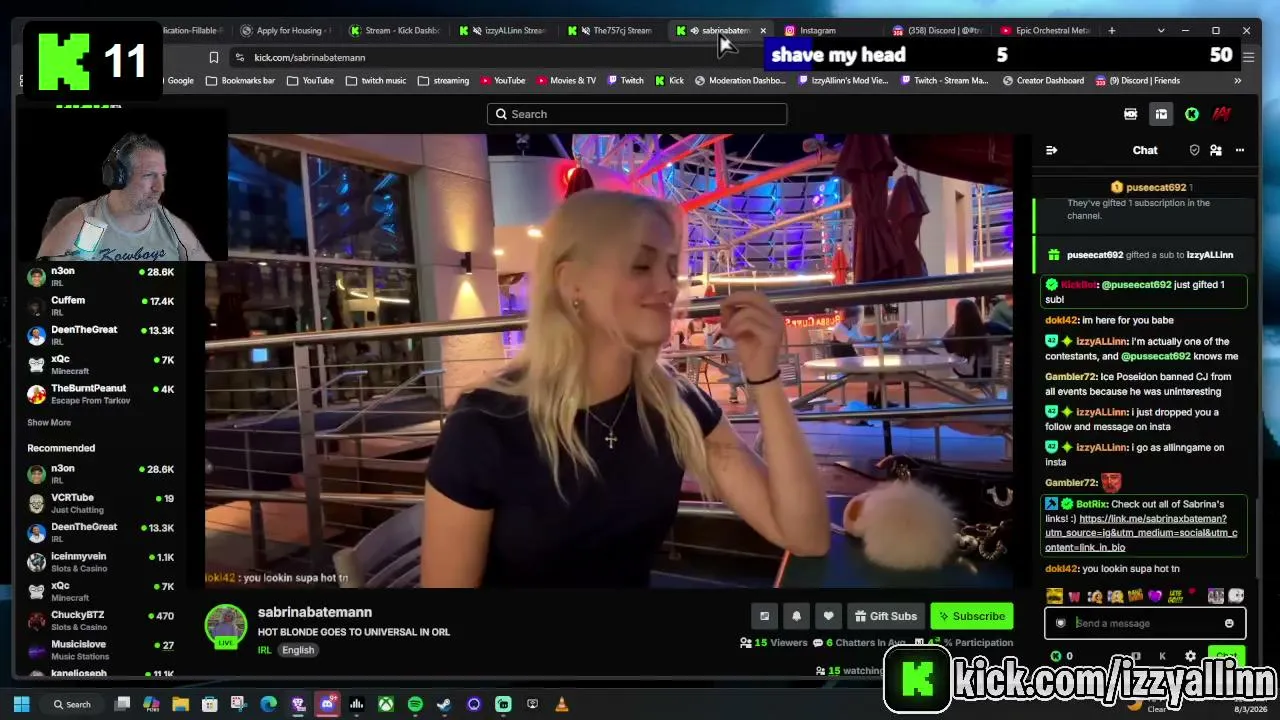The image size is (1280, 720).
Task: Open VCRTube channel in Recommended
Action: click(100, 503)
